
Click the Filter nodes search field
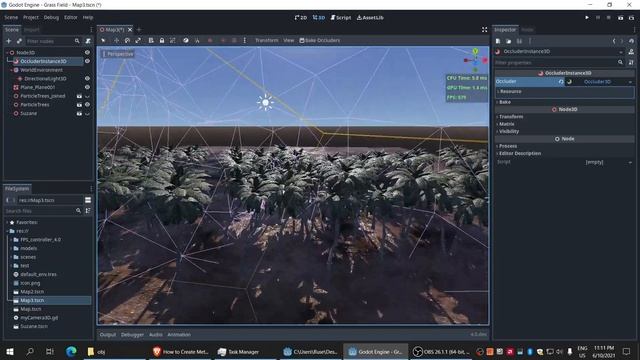53,41
